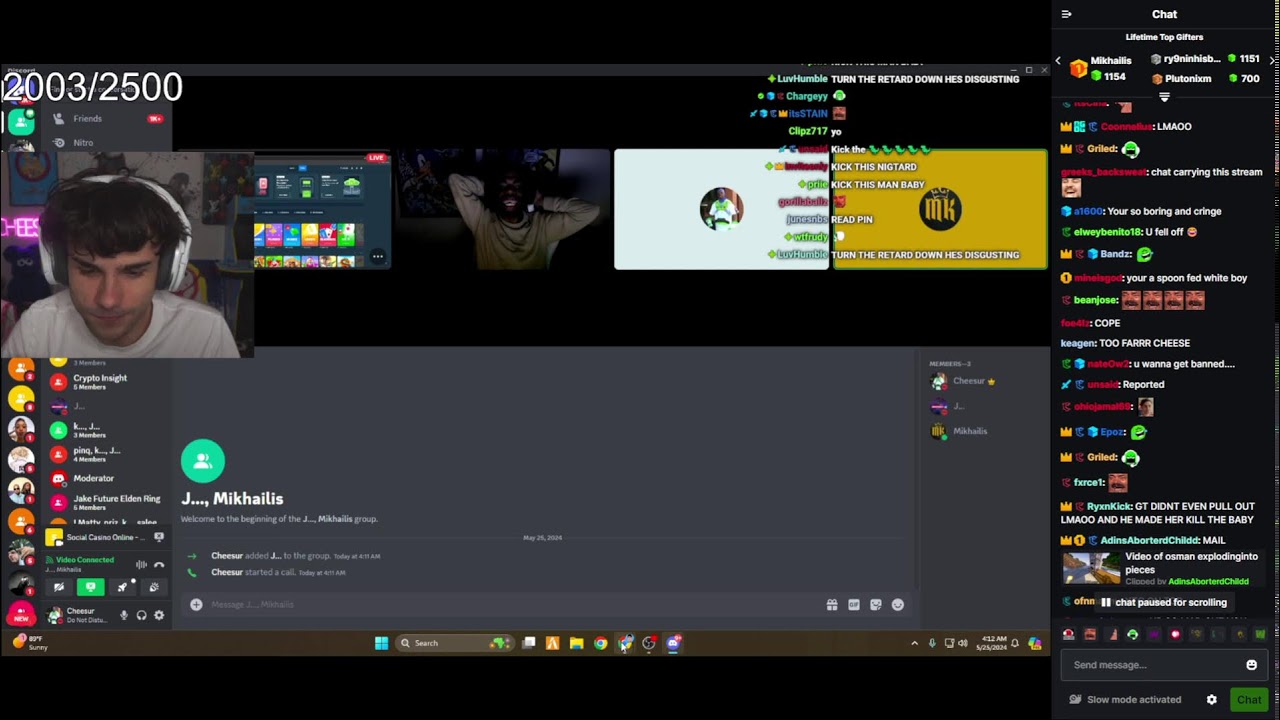Open the taskbar volume control
Screen dimensions: 1280x720
pyautogui.click(x=963, y=643)
